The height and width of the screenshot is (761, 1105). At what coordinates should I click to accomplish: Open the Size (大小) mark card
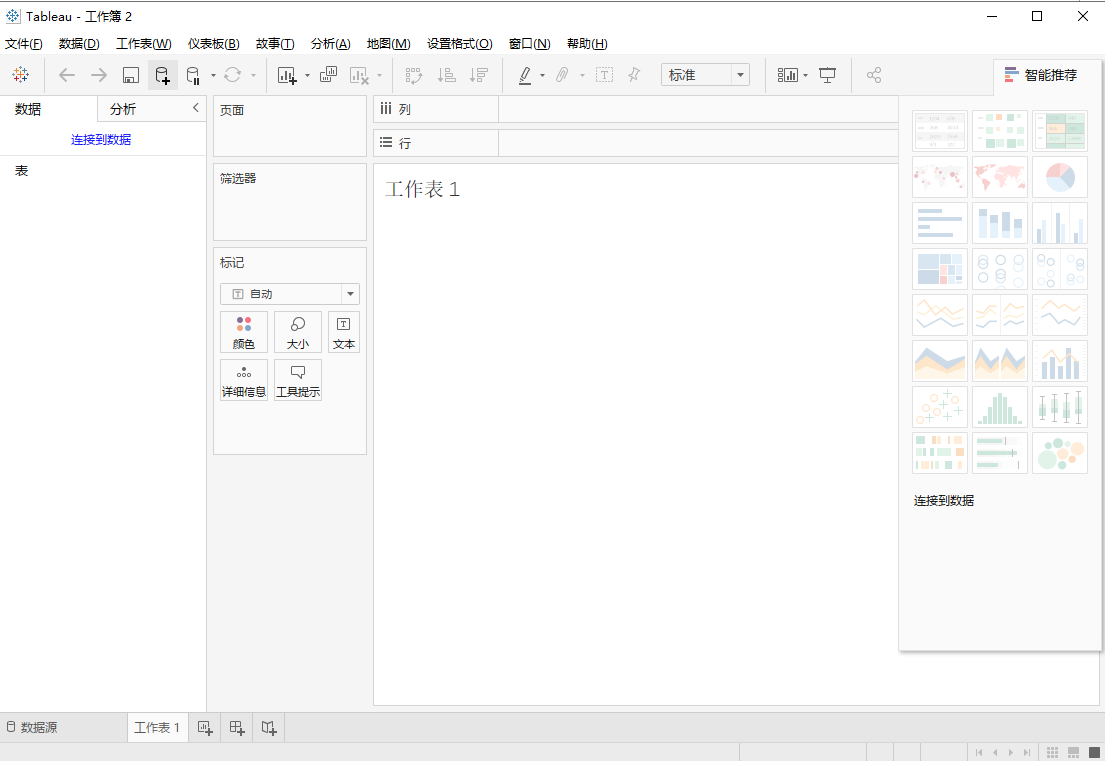(298, 332)
